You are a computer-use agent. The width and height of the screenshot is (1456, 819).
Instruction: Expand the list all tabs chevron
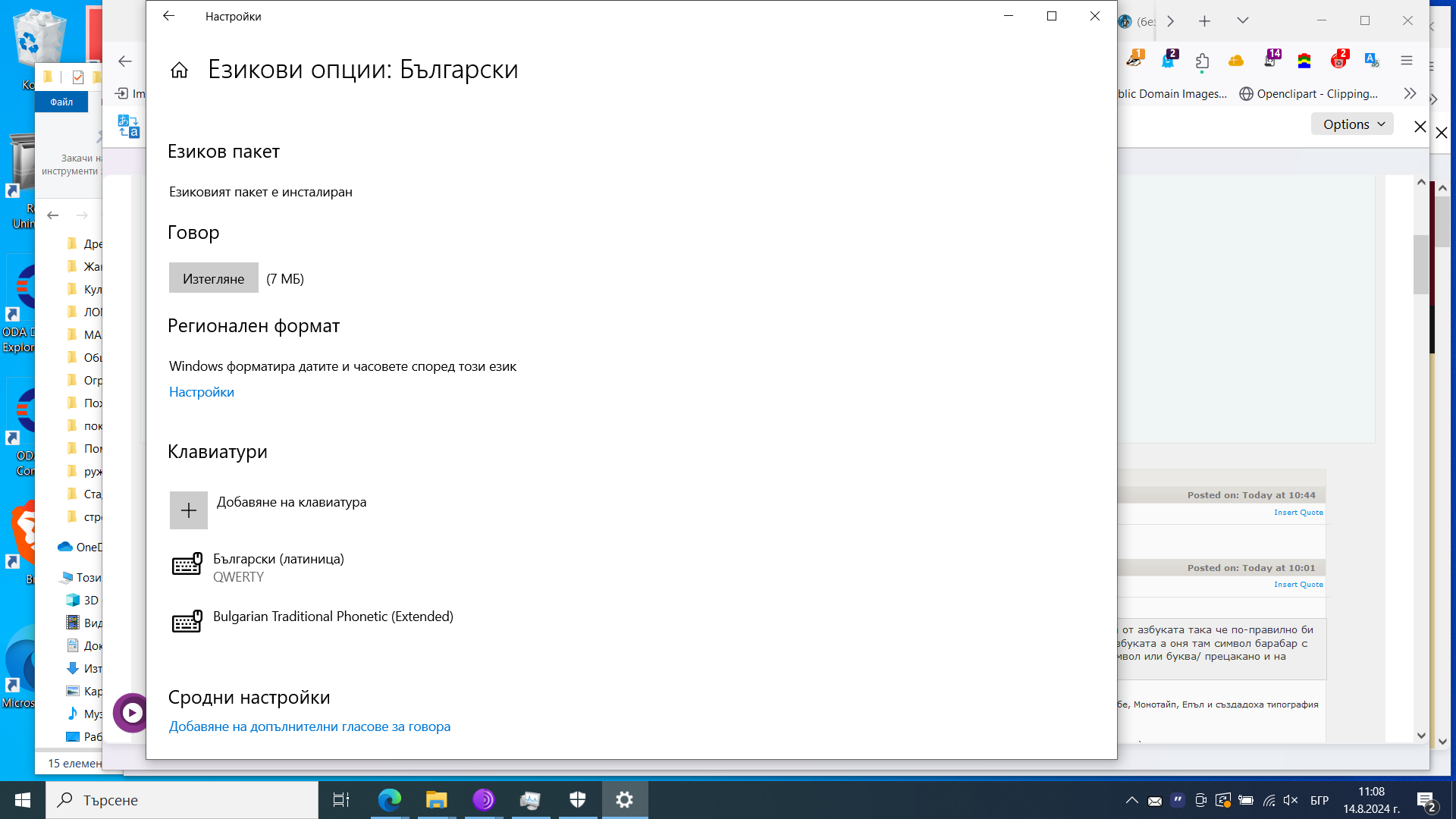1243,20
